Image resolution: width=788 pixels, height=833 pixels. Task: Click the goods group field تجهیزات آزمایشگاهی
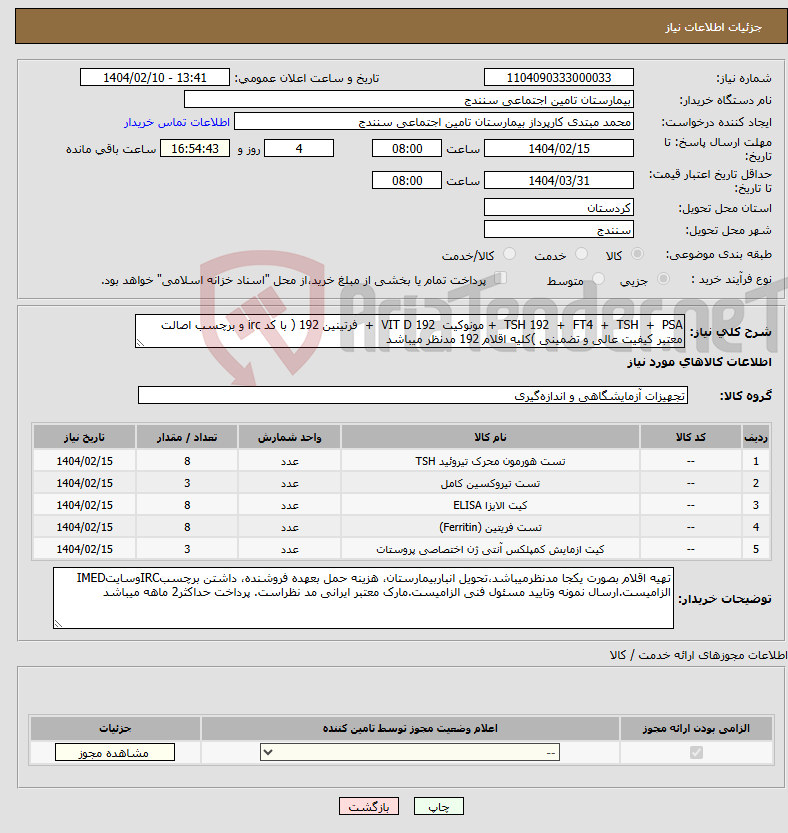pos(412,395)
